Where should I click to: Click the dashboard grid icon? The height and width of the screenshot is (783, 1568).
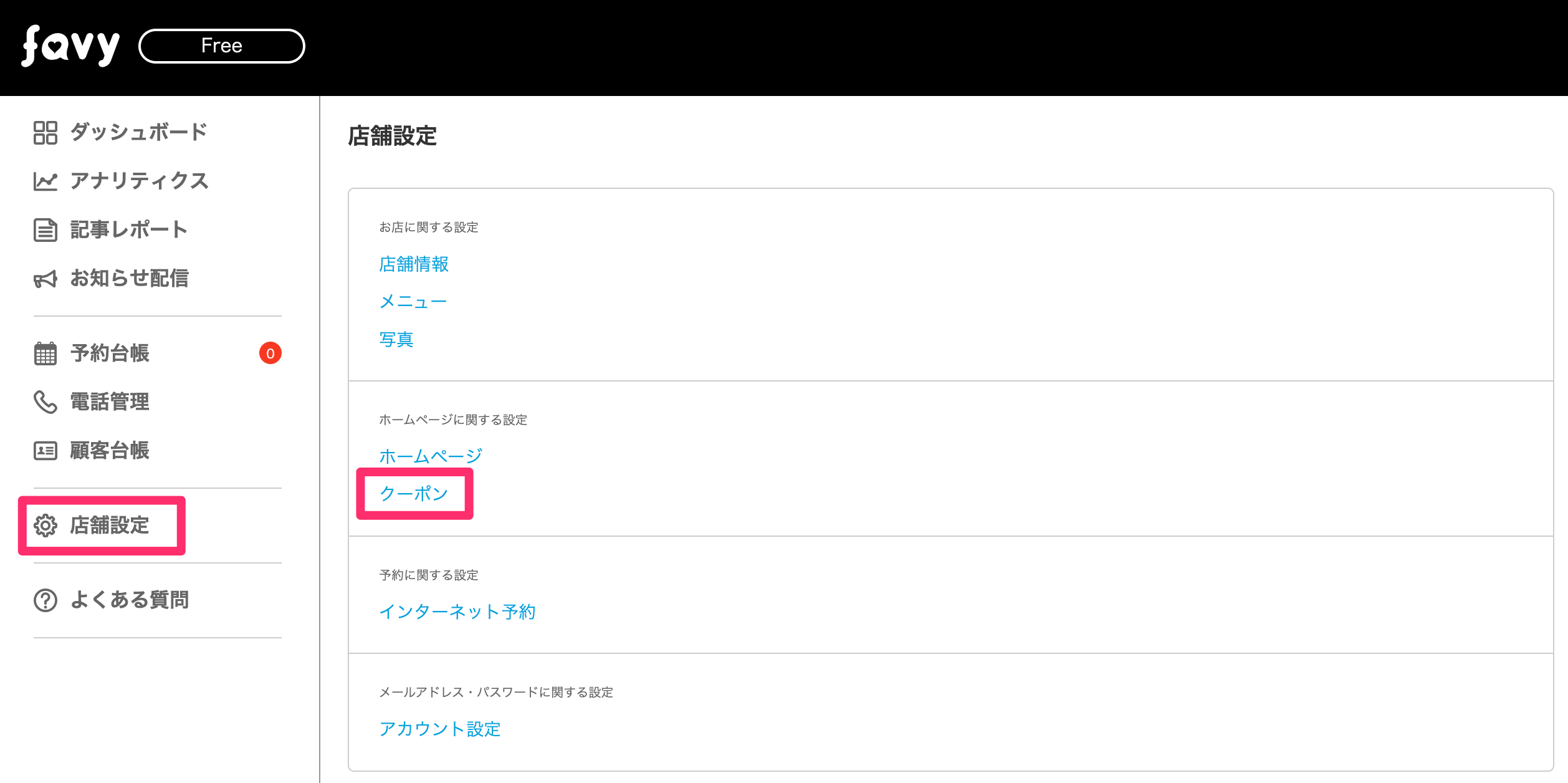point(45,133)
